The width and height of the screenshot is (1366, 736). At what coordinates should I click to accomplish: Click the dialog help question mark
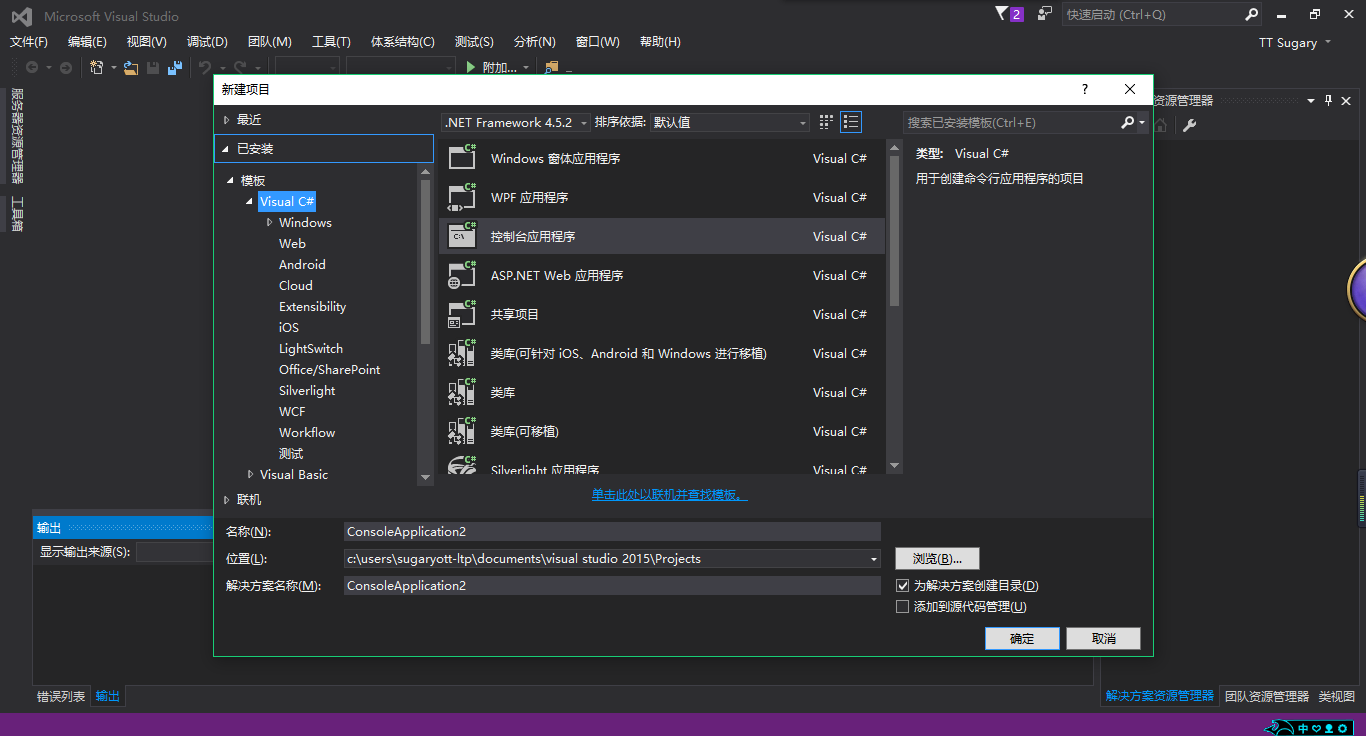click(1085, 89)
